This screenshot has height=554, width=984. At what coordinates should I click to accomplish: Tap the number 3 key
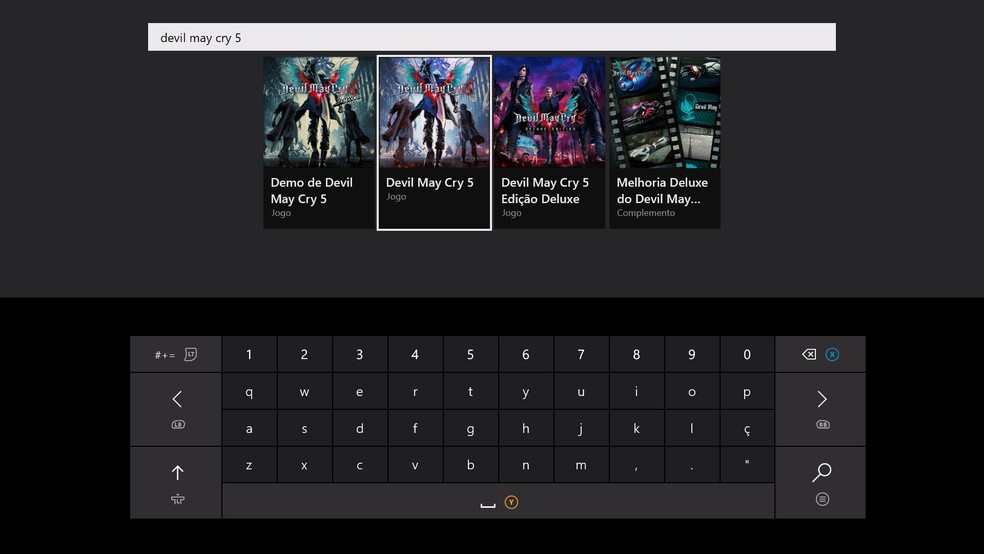360,354
